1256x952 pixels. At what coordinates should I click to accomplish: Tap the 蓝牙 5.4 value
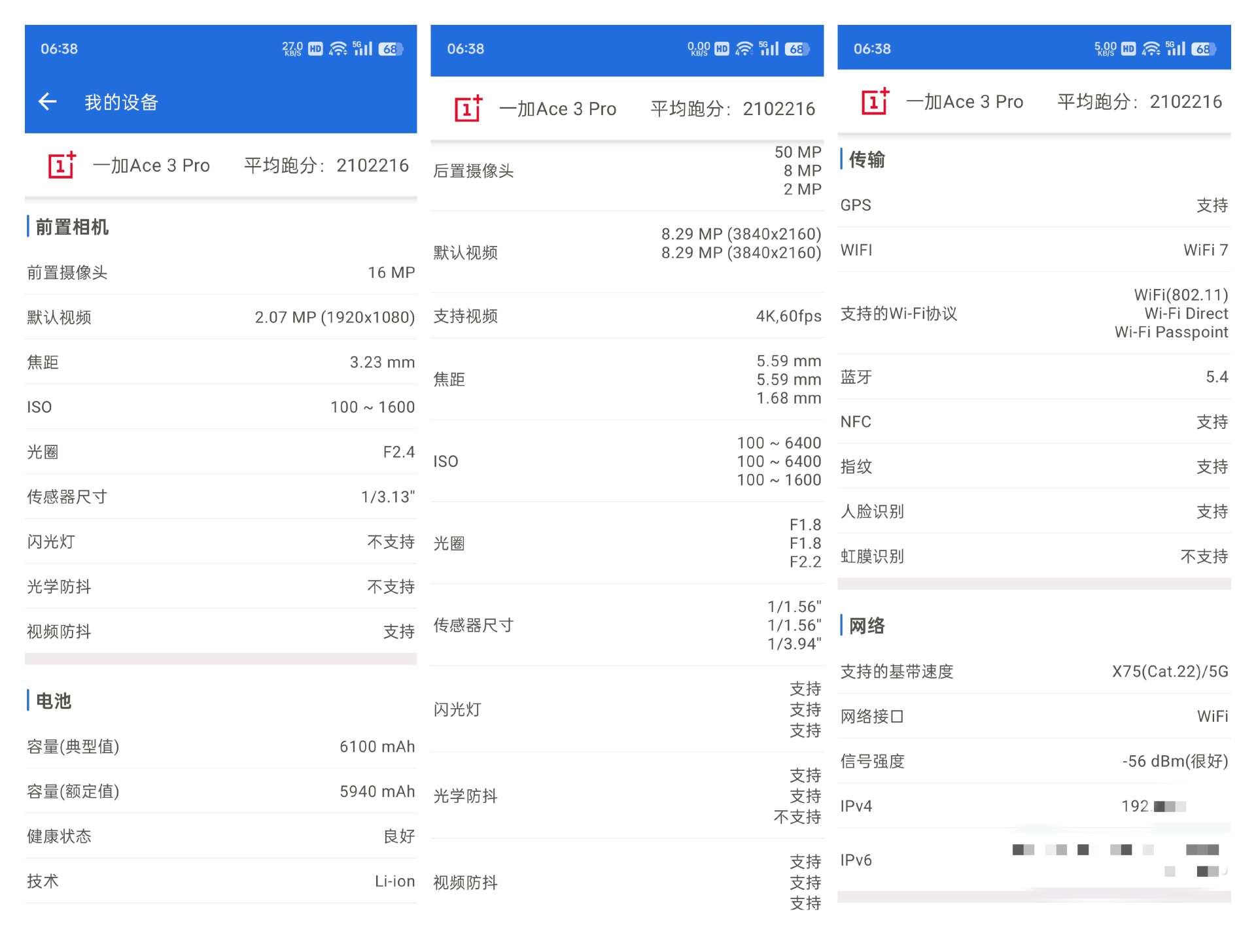(x=1217, y=377)
